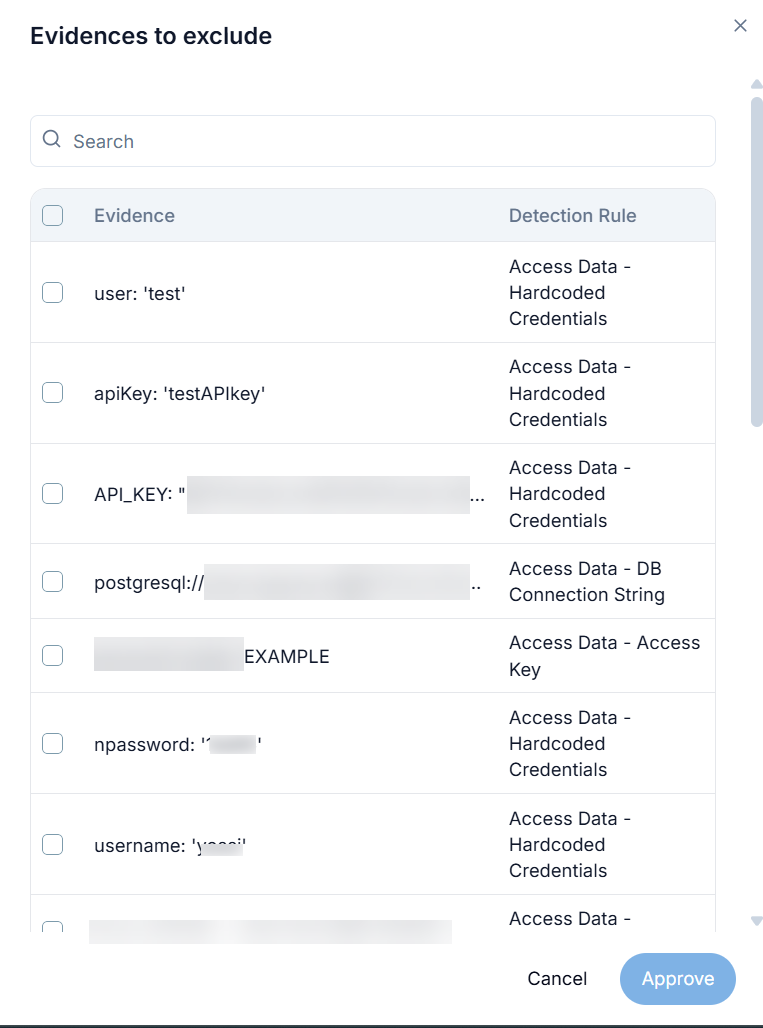Approve the evidence exclusions
This screenshot has height=1028, width=763.
tap(677, 978)
